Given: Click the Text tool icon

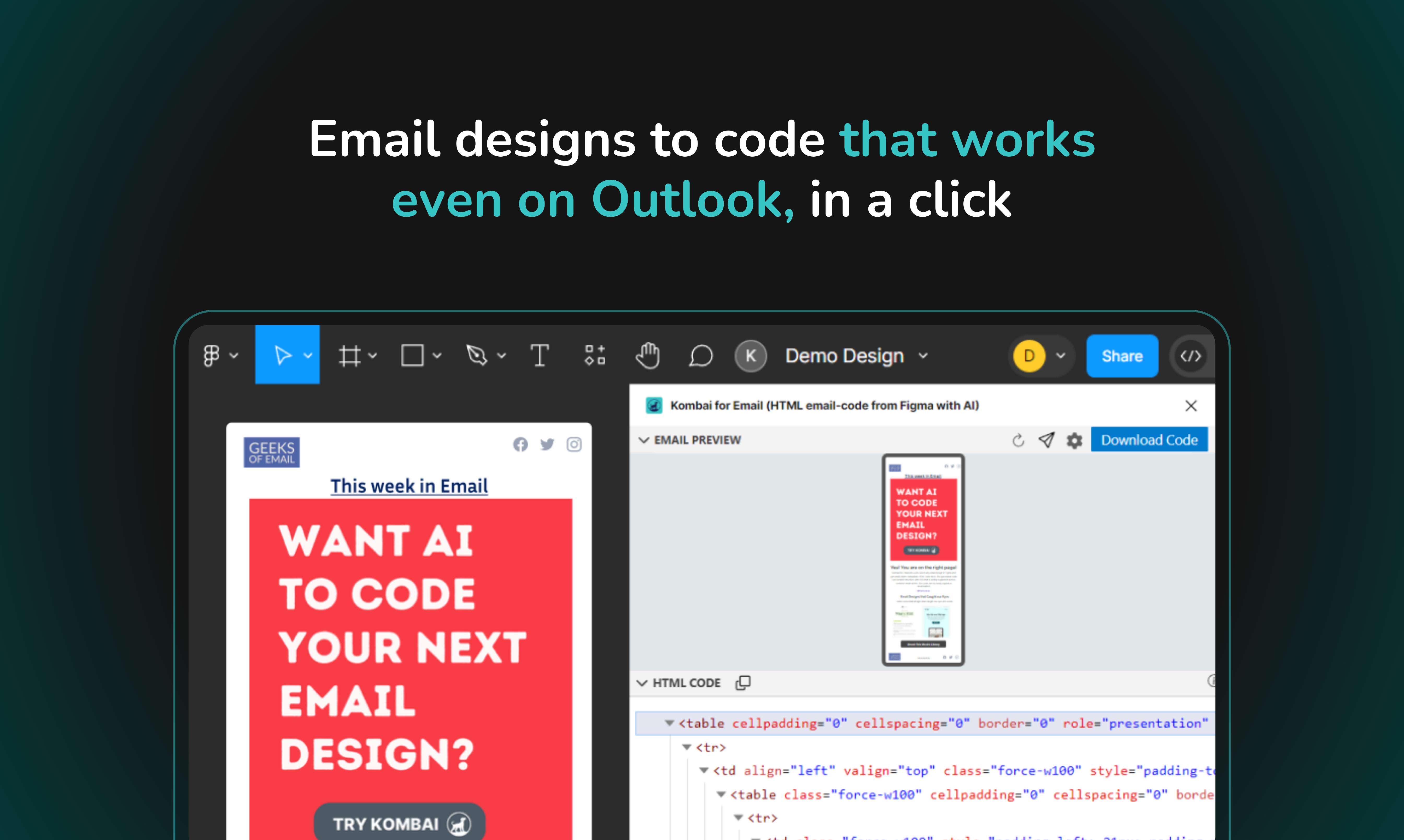Looking at the screenshot, I should click(x=541, y=355).
